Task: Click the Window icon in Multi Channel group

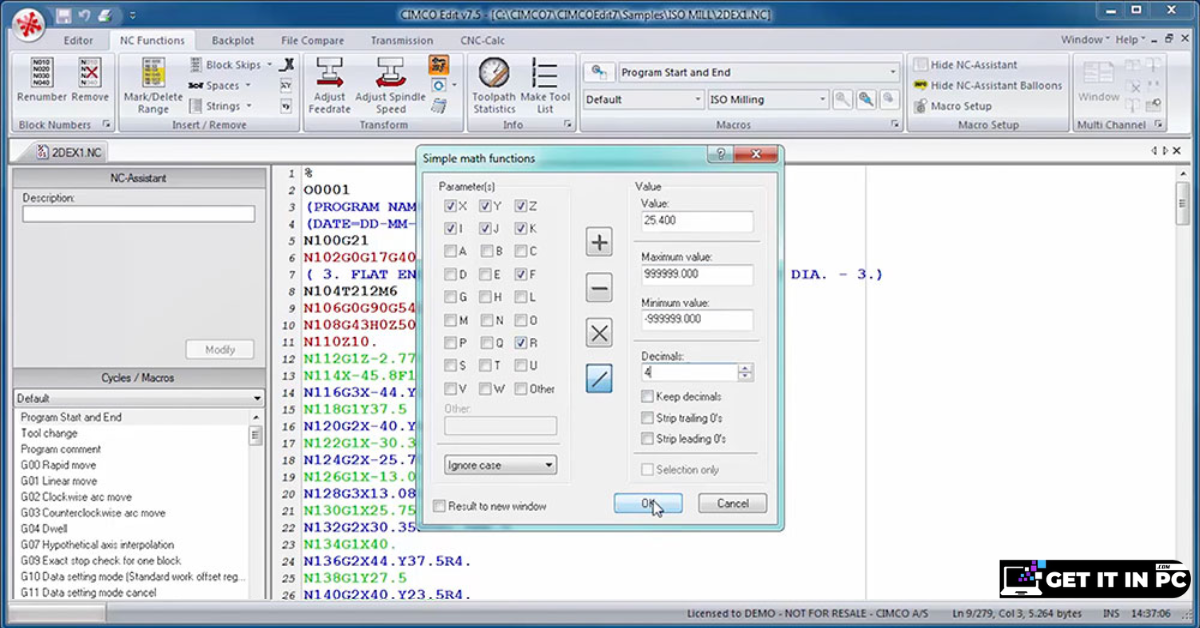Action: [1098, 79]
